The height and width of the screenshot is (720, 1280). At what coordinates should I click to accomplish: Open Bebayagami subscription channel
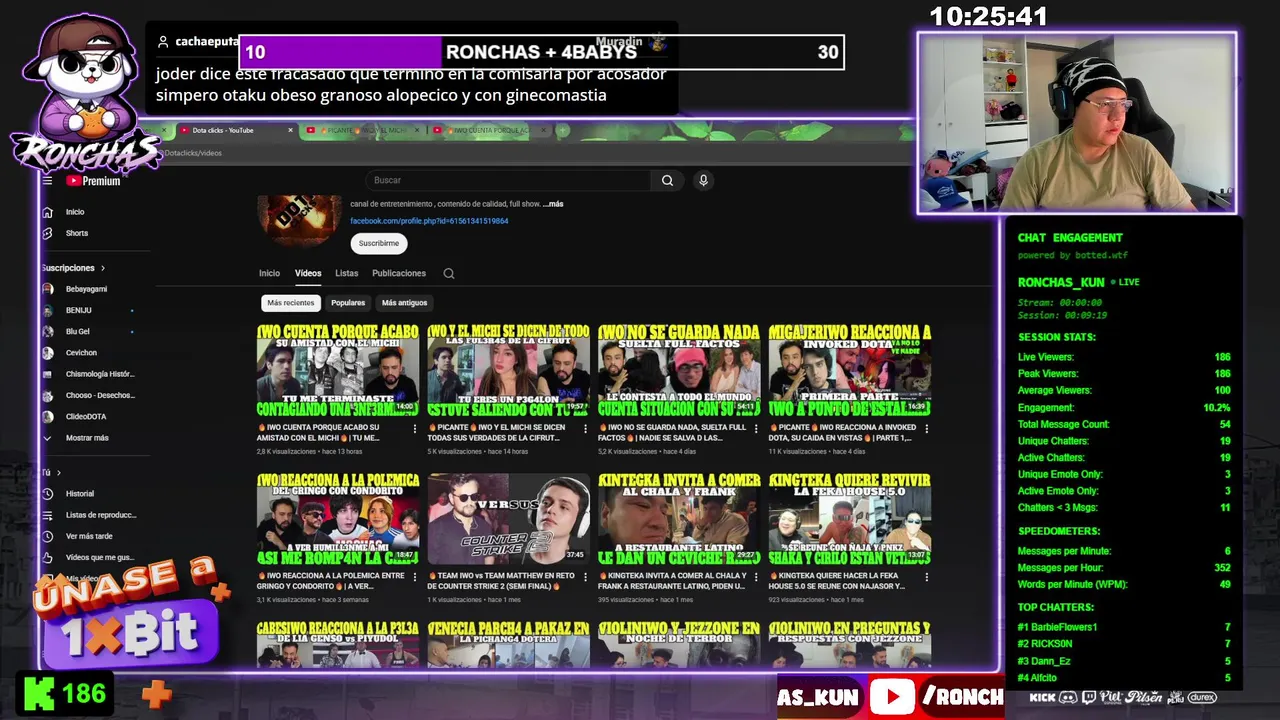[x=86, y=289]
